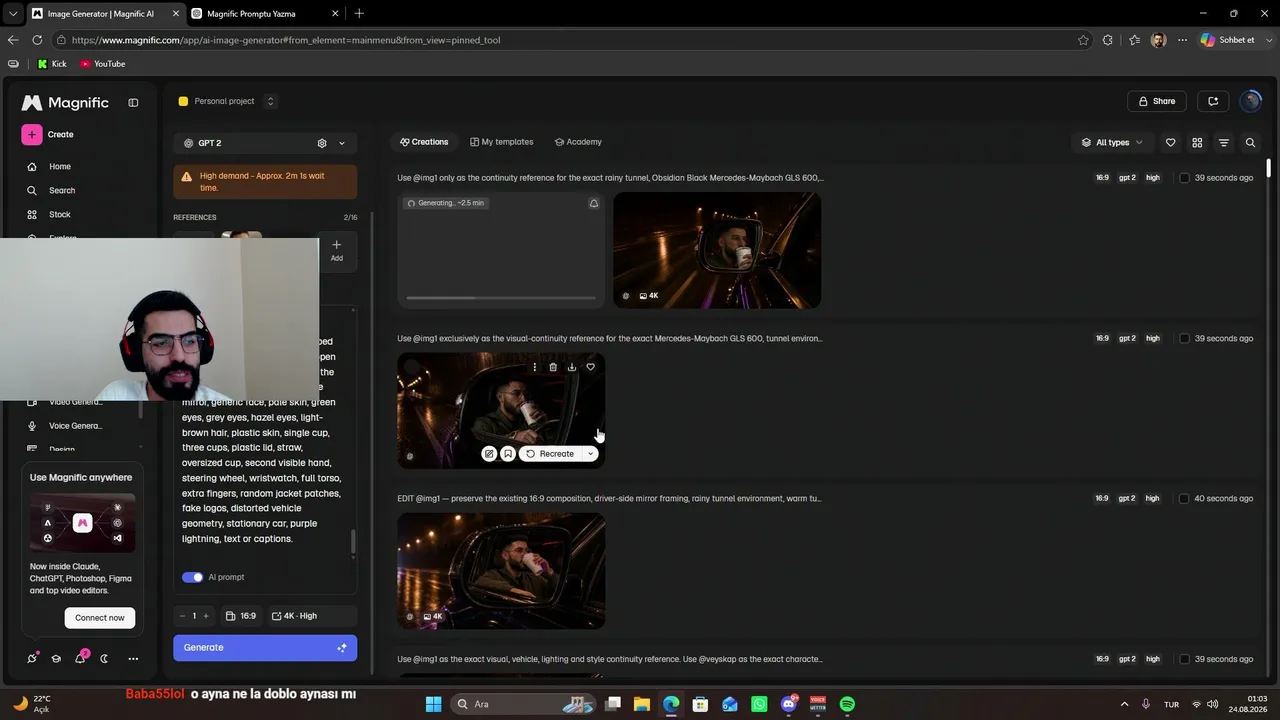
Task: Click the Magnific logo
Action: (65, 102)
